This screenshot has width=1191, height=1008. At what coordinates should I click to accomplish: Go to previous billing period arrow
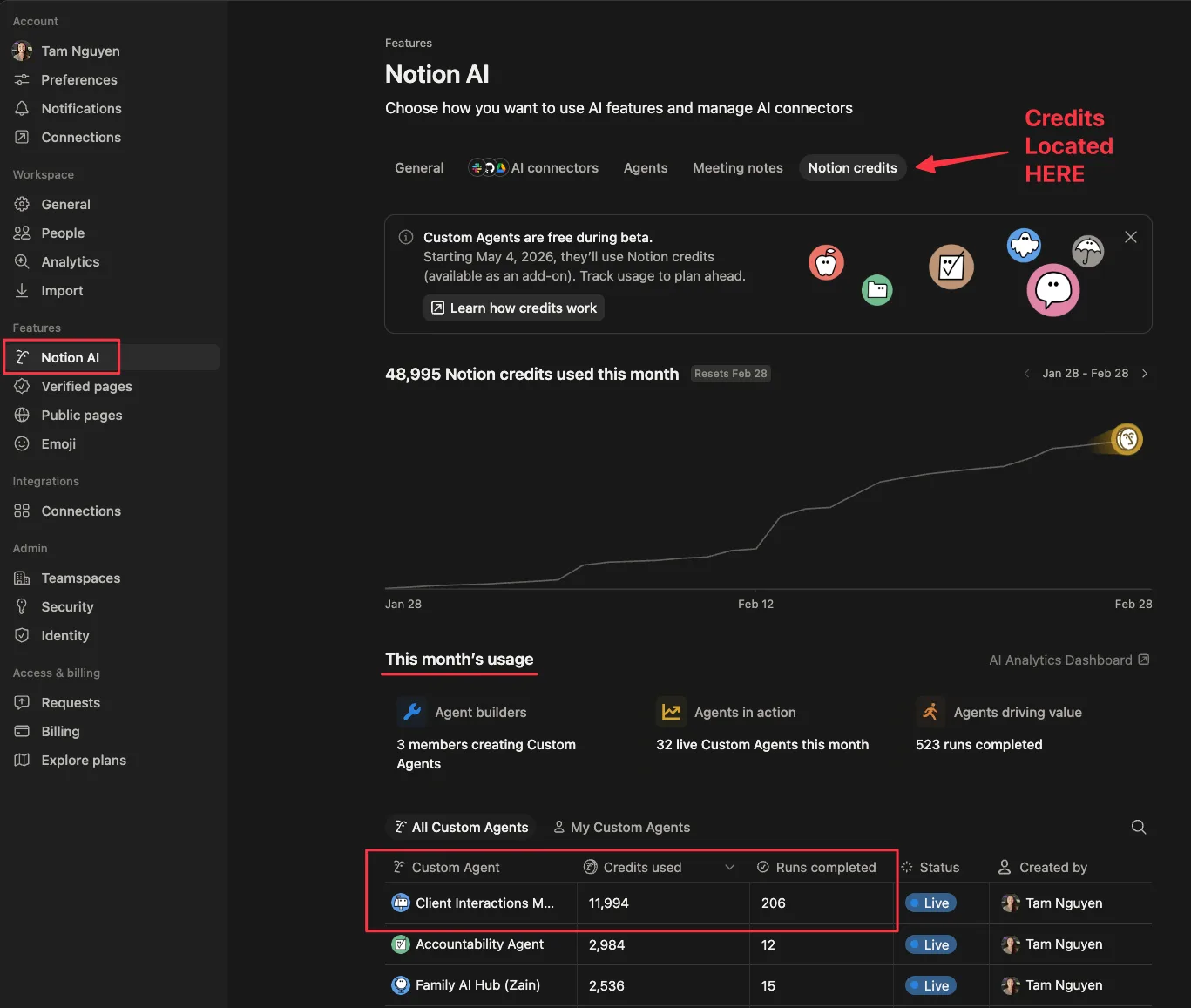pos(1026,373)
